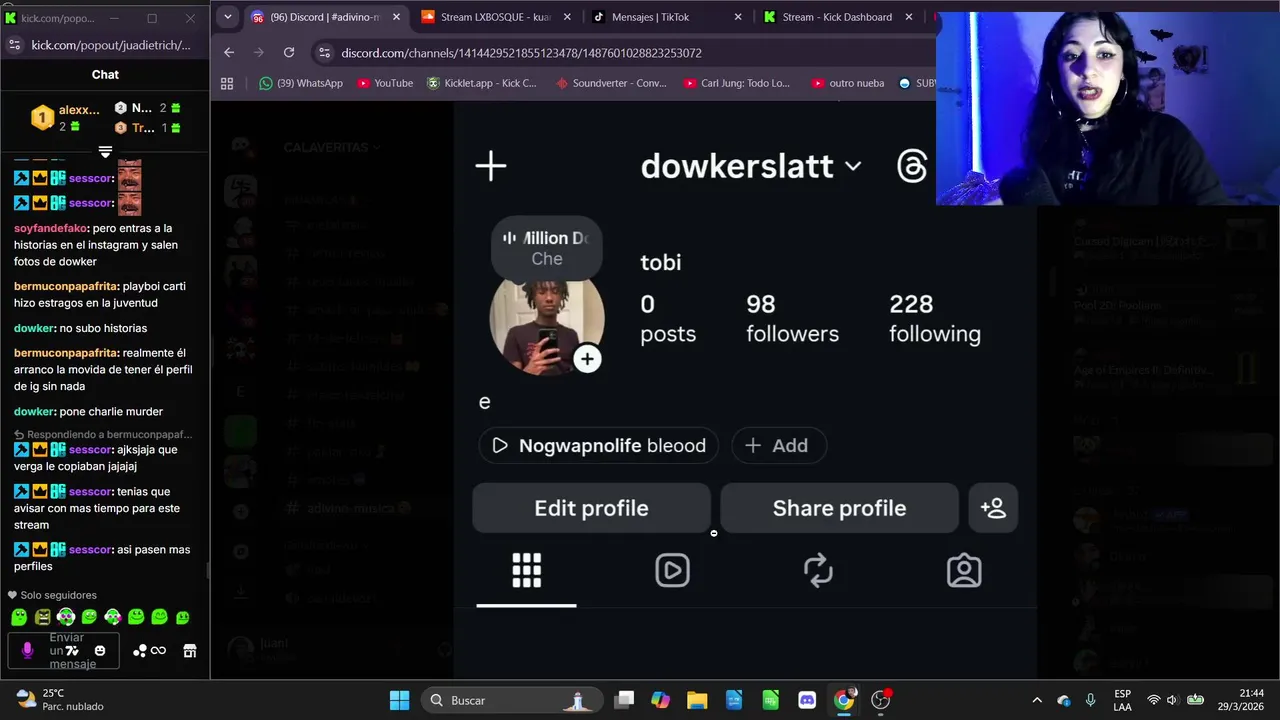
Task: Open the Soundverter bookmark
Action: pos(611,84)
